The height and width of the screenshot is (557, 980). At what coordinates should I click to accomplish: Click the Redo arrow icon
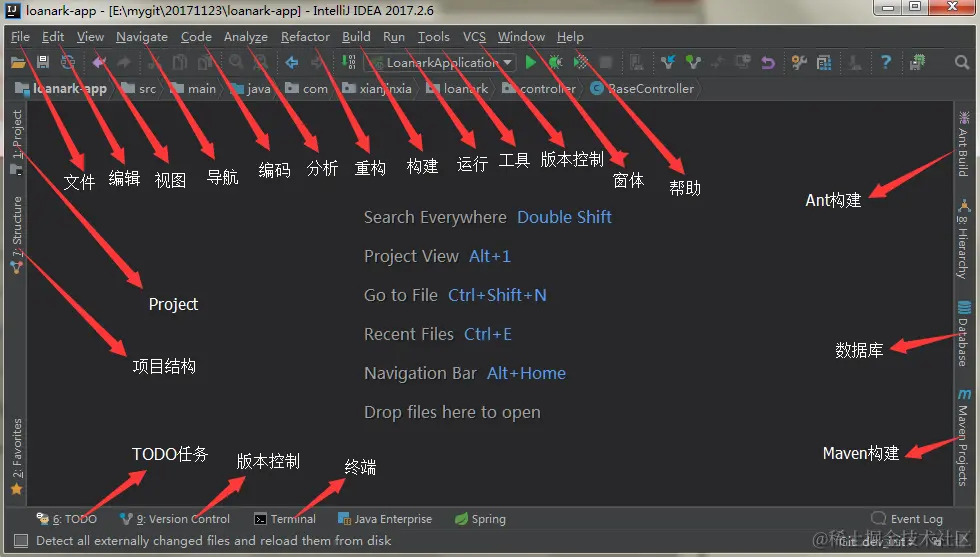click(x=124, y=62)
